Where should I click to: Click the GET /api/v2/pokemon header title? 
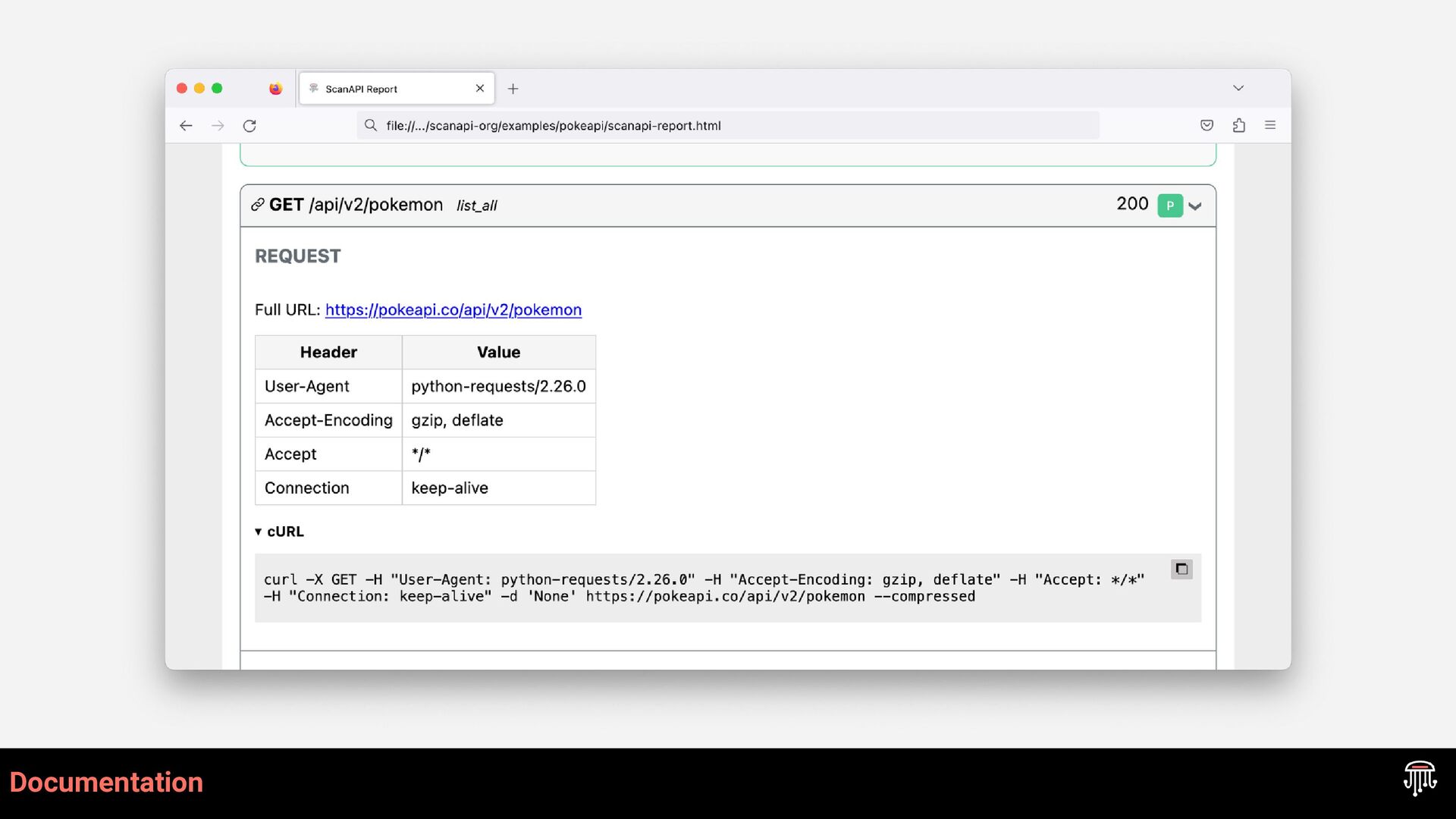pyautogui.click(x=356, y=205)
